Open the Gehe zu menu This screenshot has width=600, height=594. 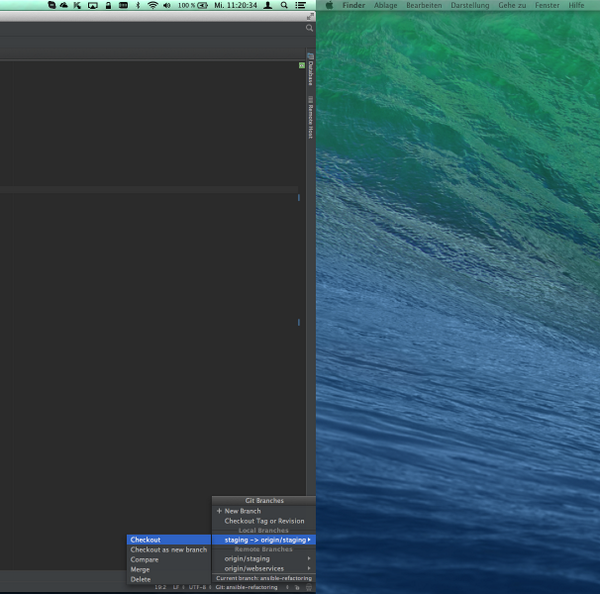click(x=512, y=5)
